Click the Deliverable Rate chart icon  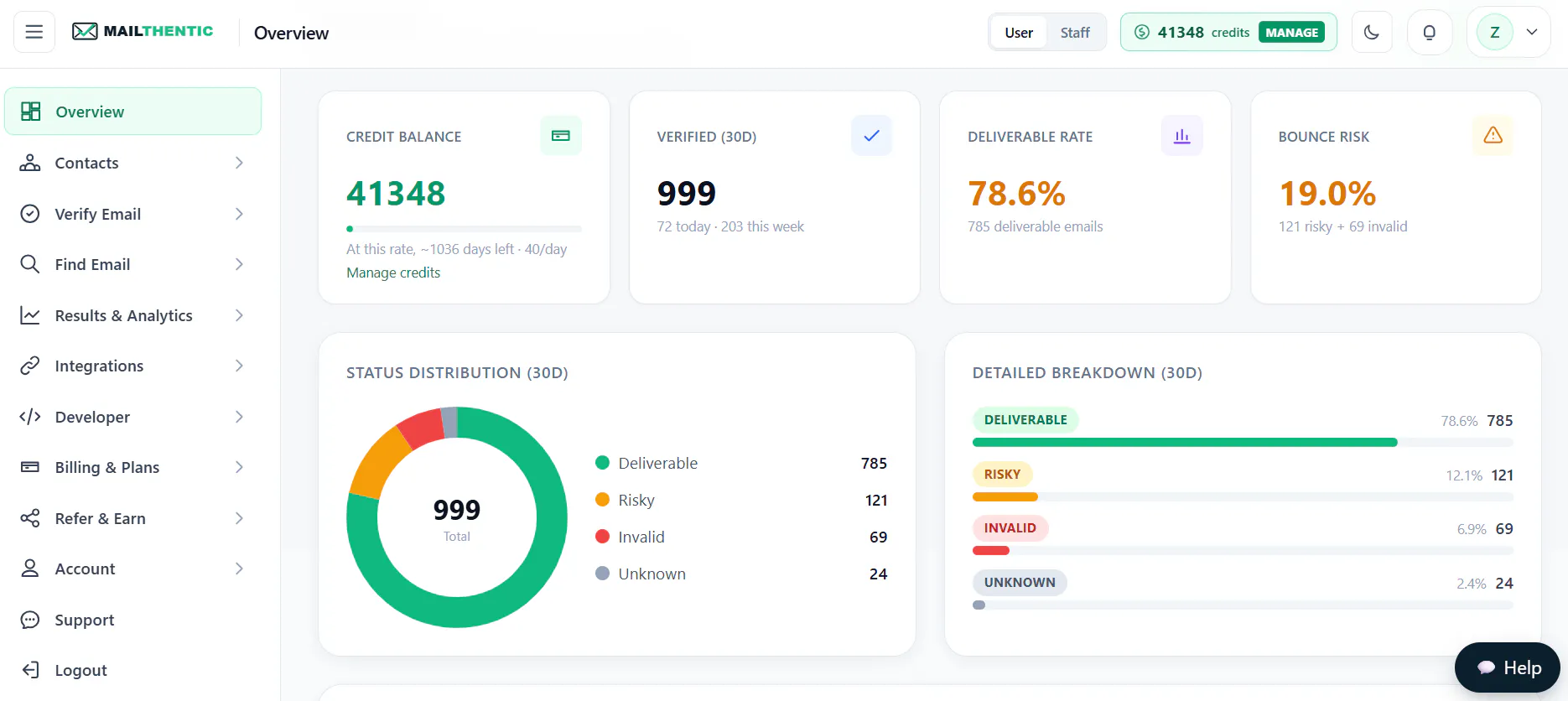[x=1182, y=136]
